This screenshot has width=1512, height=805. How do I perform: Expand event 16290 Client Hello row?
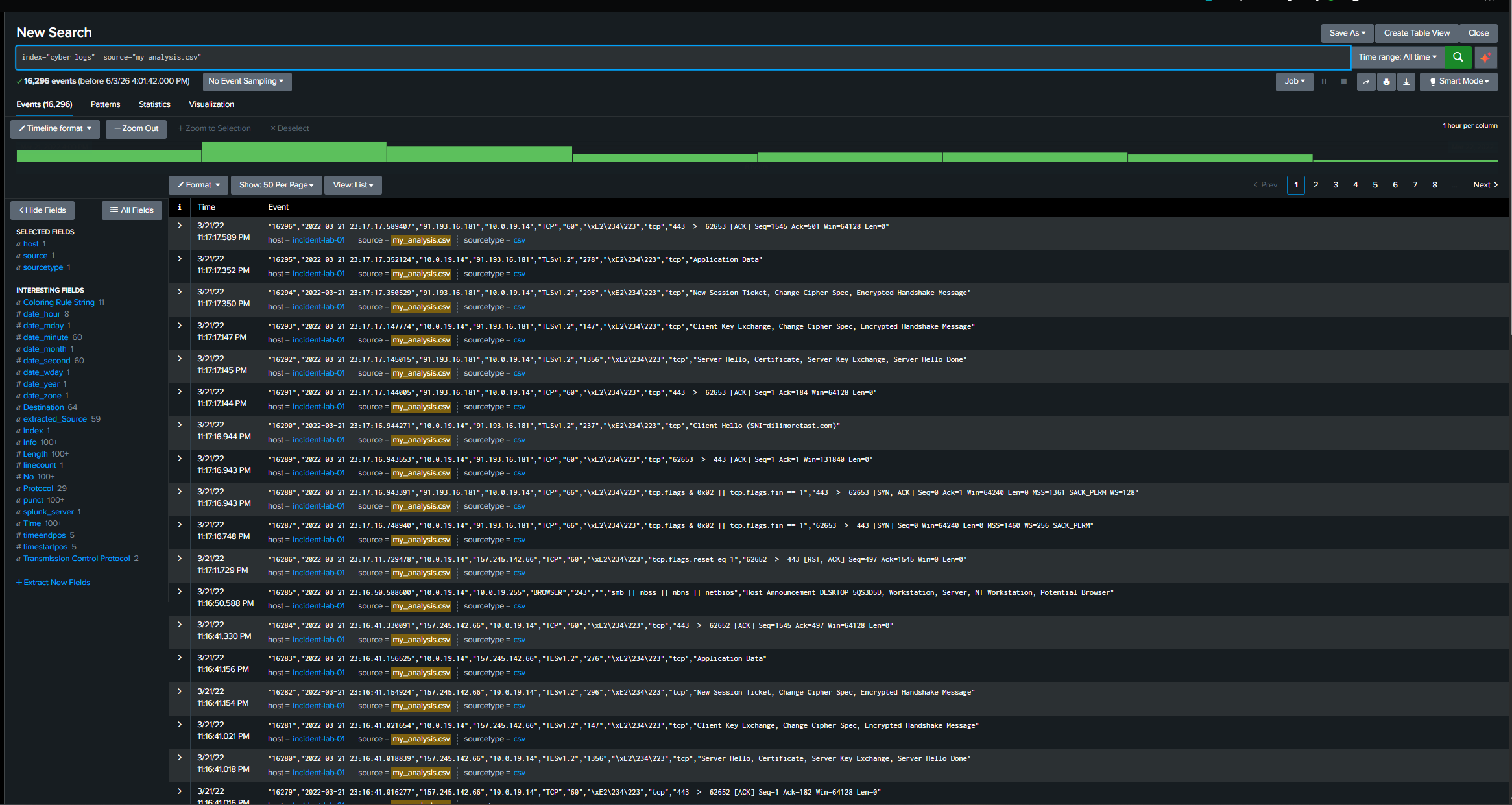click(x=180, y=425)
